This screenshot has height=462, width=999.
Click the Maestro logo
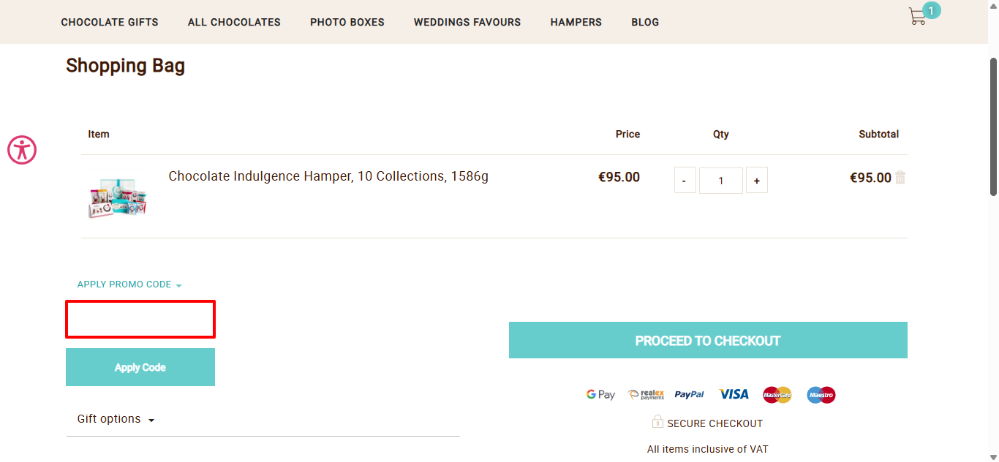[x=821, y=395]
